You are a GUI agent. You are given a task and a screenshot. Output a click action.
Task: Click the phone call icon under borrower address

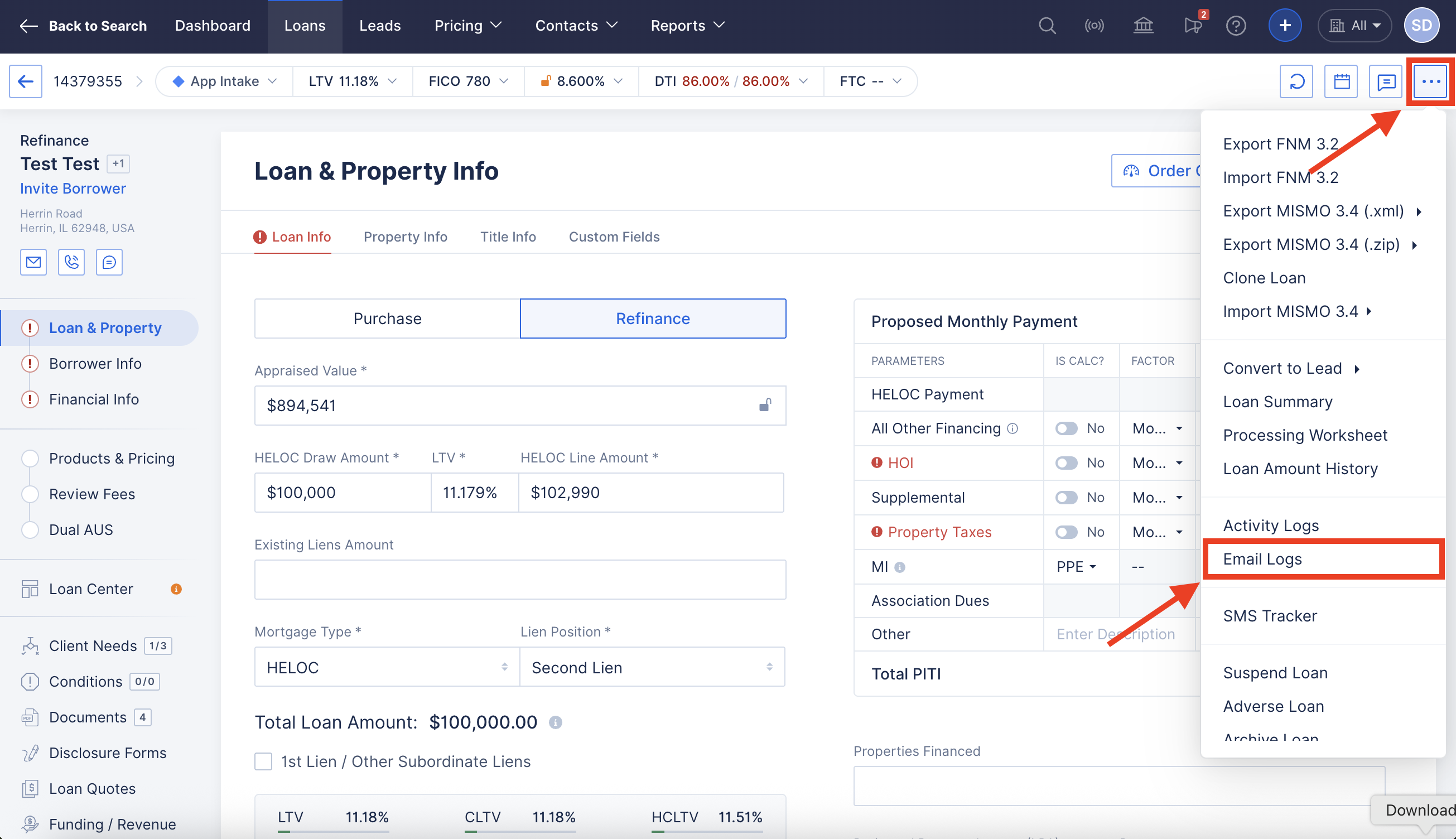(x=71, y=262)
